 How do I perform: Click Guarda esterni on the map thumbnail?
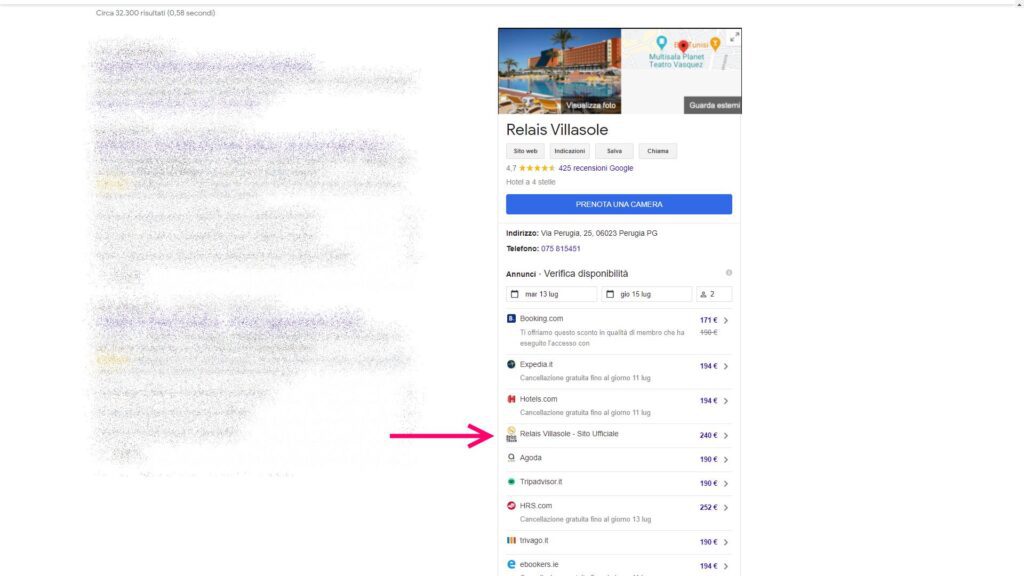pos(714,106)
